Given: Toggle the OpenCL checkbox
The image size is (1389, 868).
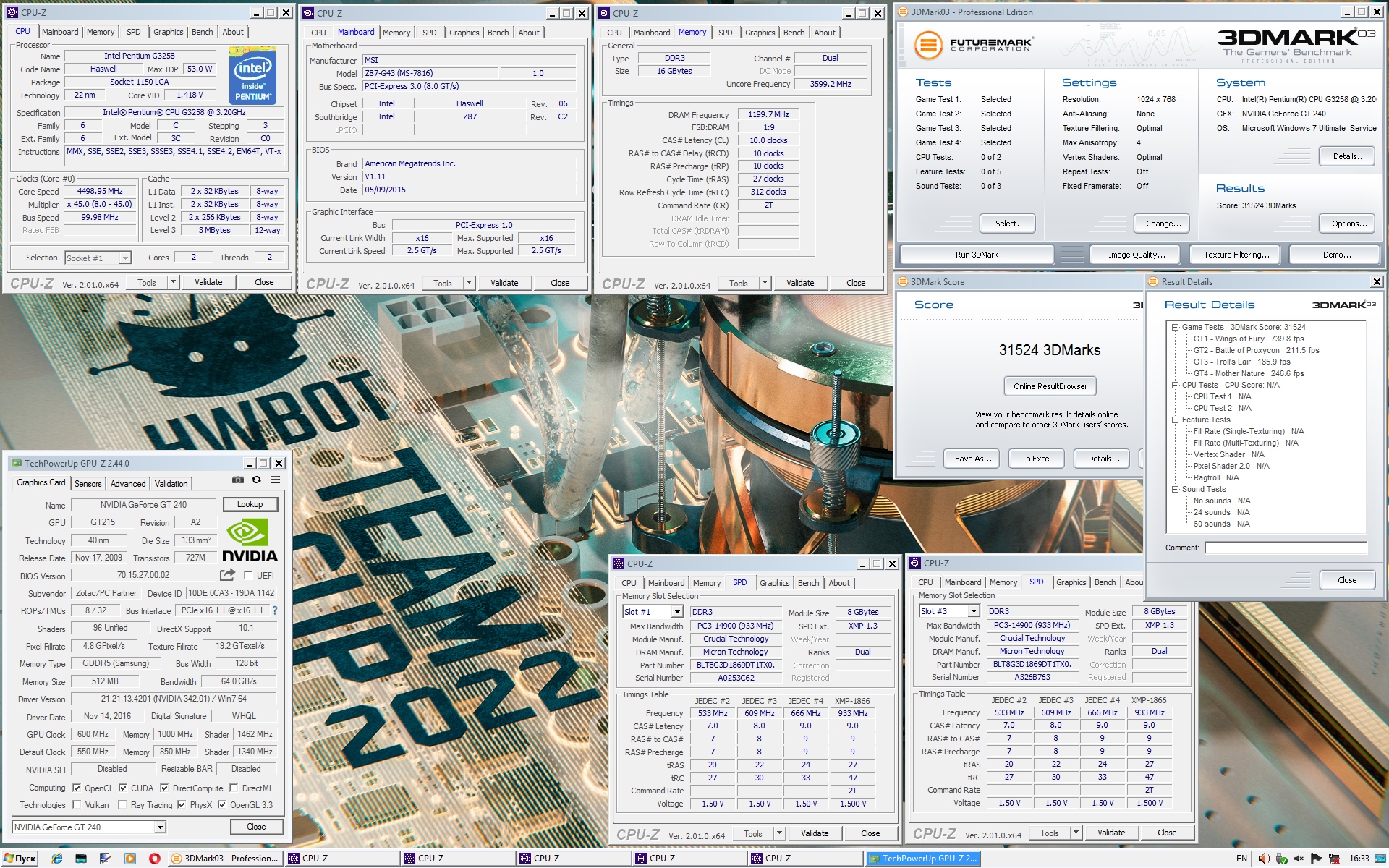Looking at the screenshot, I should pyautogui.click(x=77, y=788).
